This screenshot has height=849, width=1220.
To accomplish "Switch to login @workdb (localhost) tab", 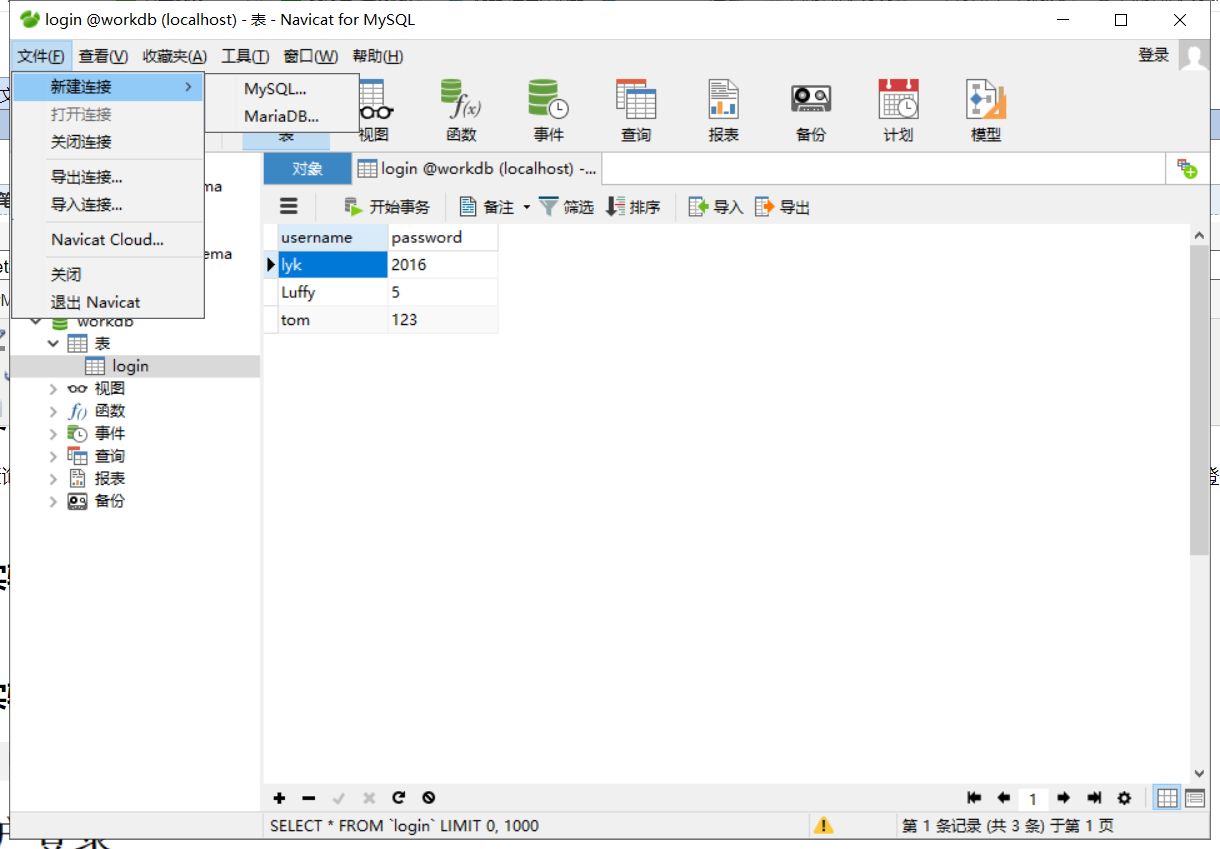I will point(477,169).
